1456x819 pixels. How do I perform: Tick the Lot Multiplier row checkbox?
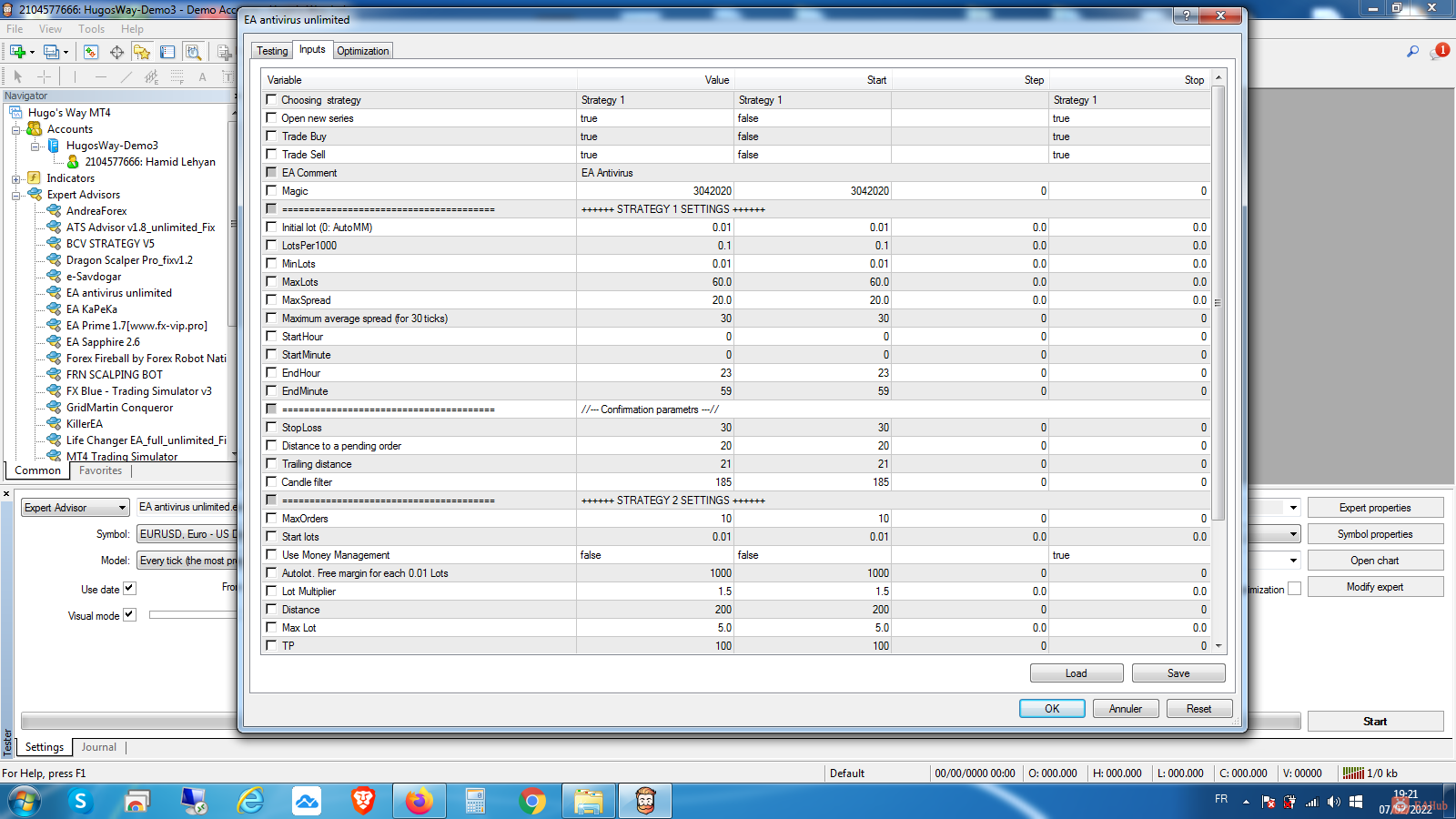point(271,591)
